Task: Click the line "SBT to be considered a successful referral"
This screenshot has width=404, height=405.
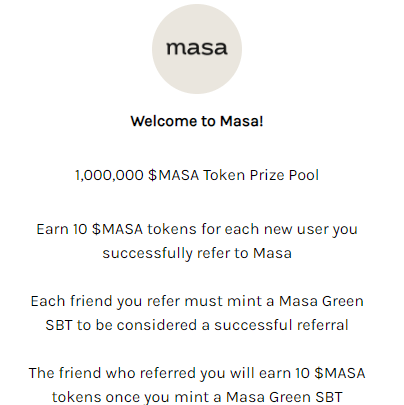Action: [x=197, y=325]
